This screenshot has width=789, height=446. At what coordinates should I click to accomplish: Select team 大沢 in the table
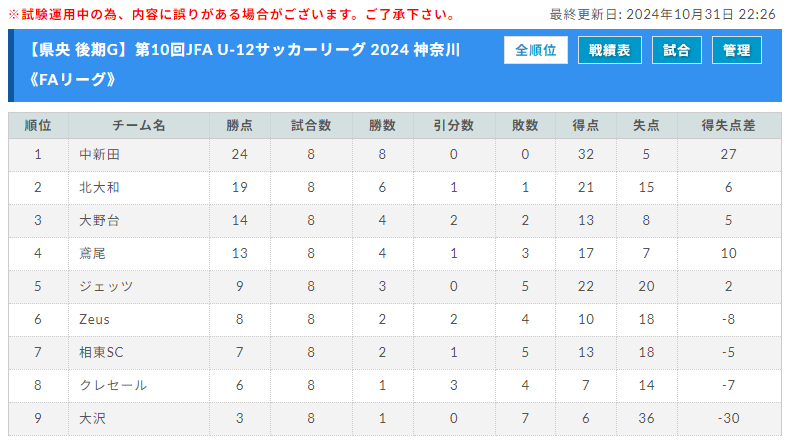(93, 418)
